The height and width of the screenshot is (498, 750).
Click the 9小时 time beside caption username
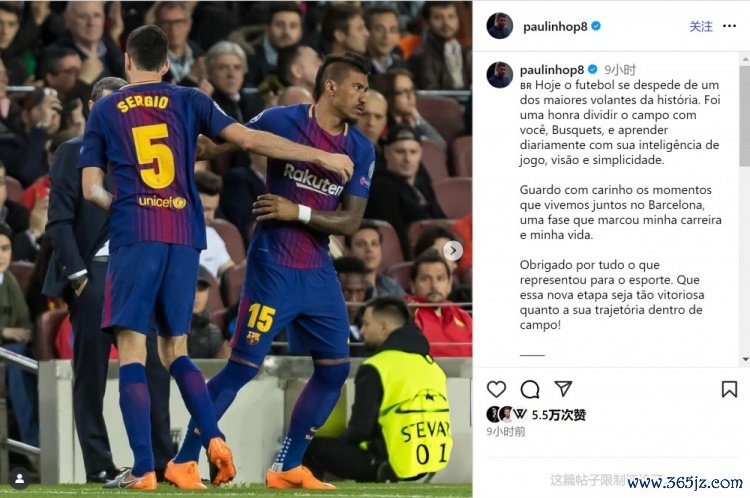620,70
